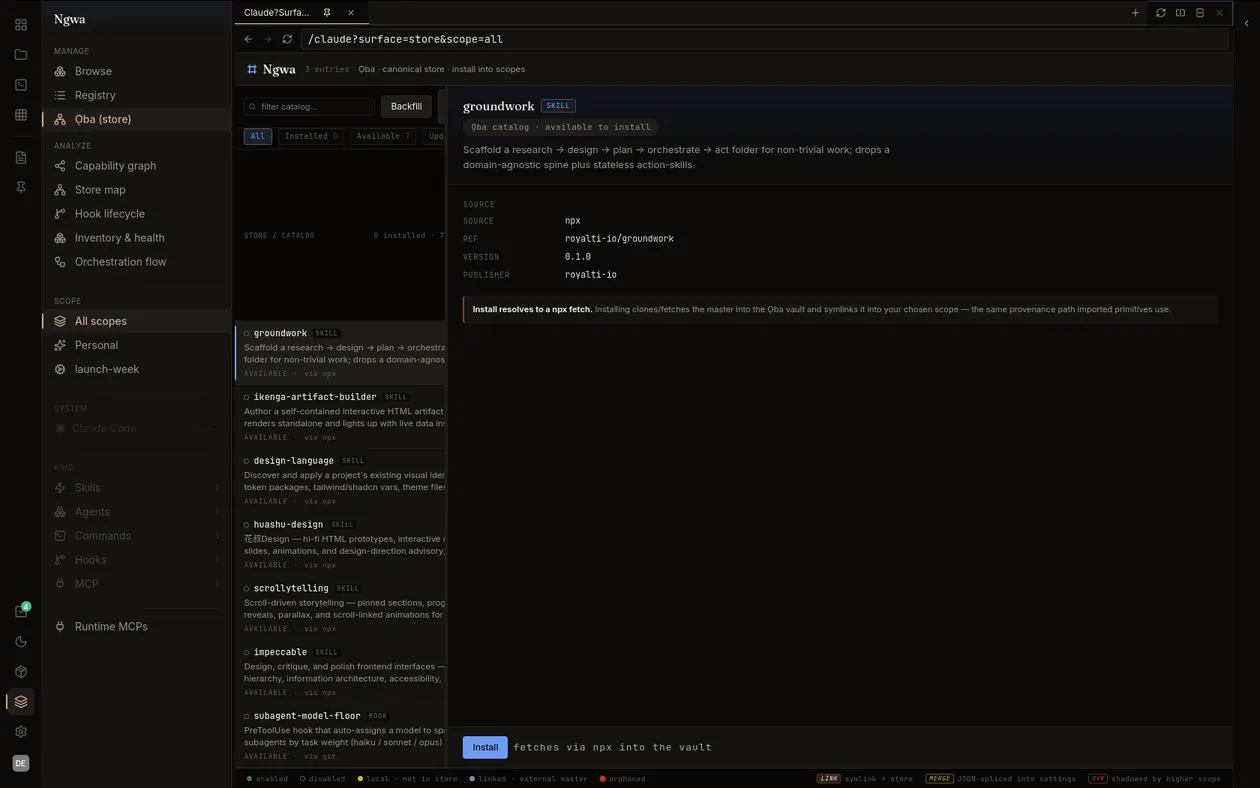1260x788 pixels.
Task: Open Inventory & health
Action: point(136,238)
